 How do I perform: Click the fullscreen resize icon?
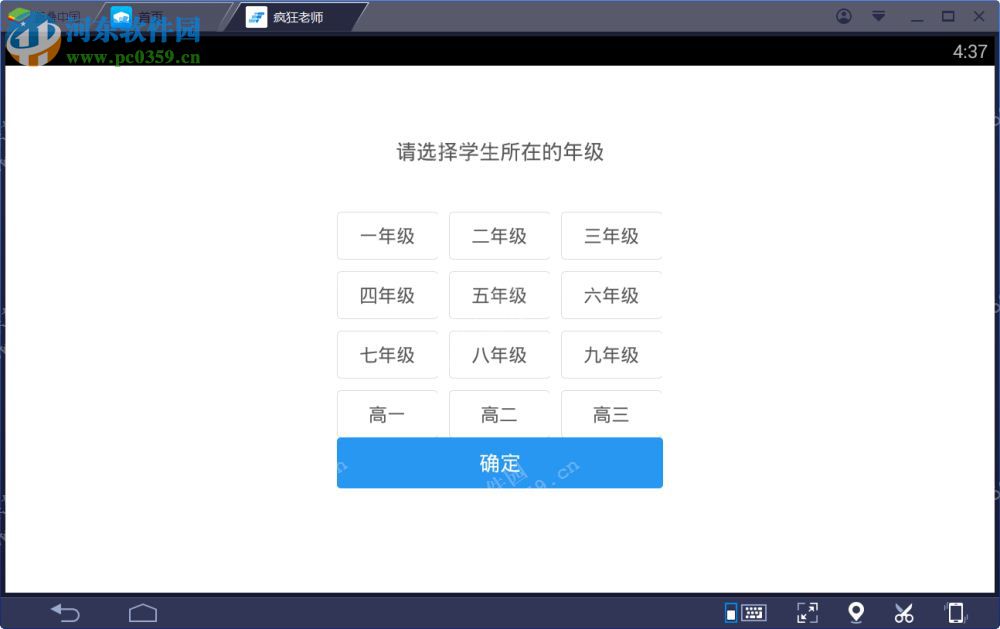pyautogui.click(x=807, y=612)
